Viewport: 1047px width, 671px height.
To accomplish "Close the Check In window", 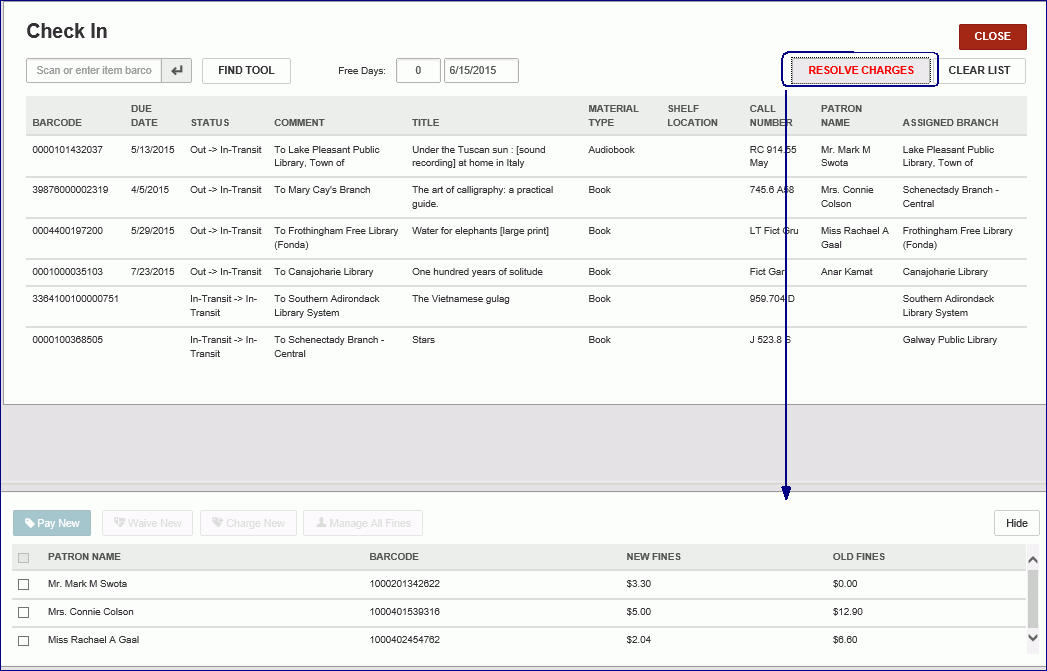I will point(992,36).
